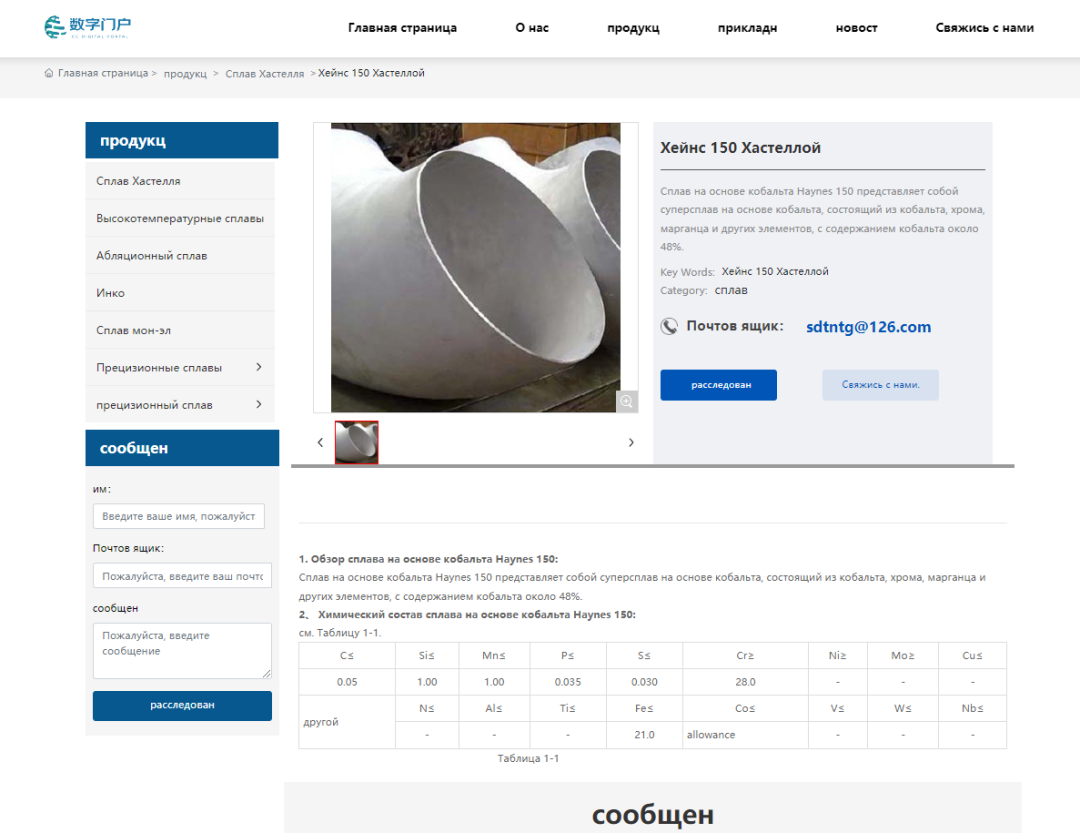Click the продукц sidebar panel header

point(182,141)
